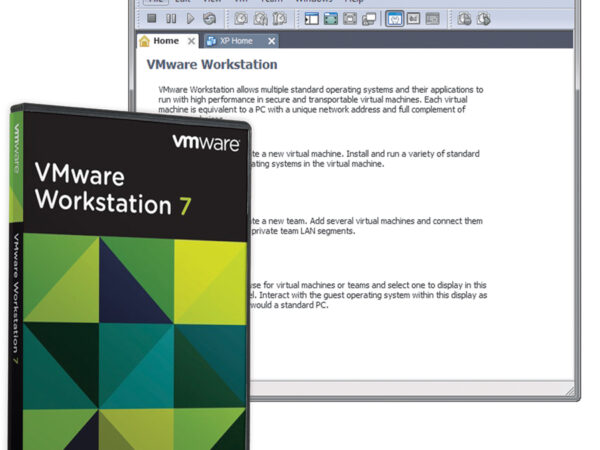600x450 pixels.
Task: Close the XP Home tab
Action: pos(271,41)
